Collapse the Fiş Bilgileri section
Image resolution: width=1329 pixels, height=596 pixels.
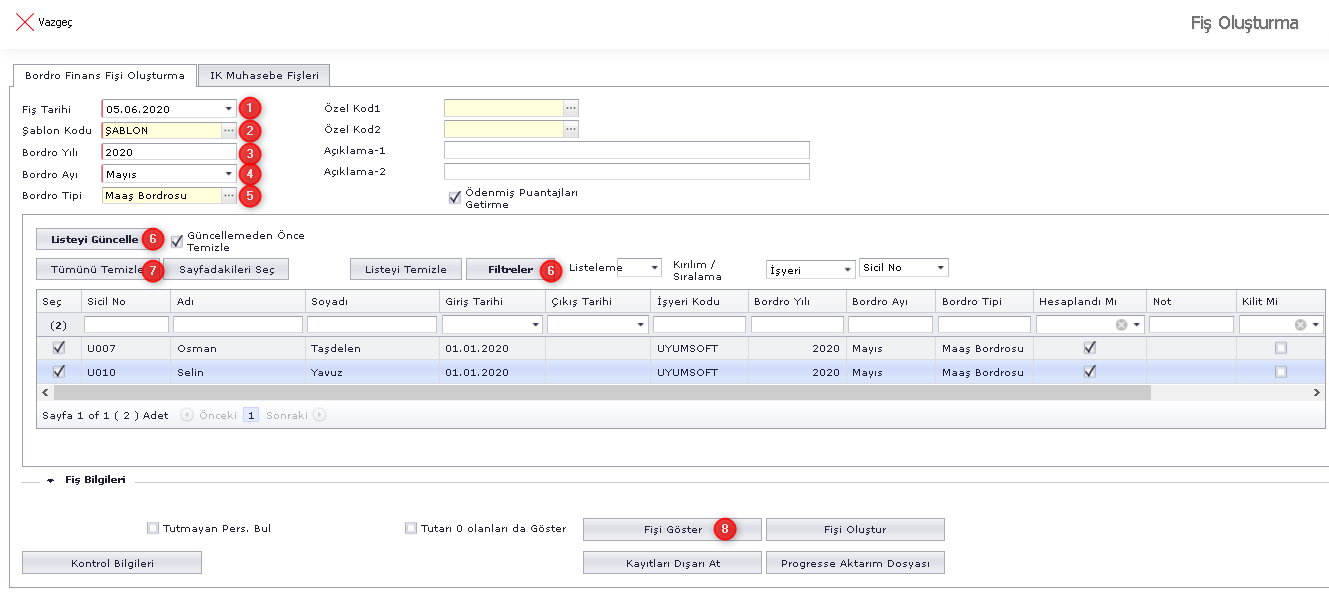coord(50,481)
